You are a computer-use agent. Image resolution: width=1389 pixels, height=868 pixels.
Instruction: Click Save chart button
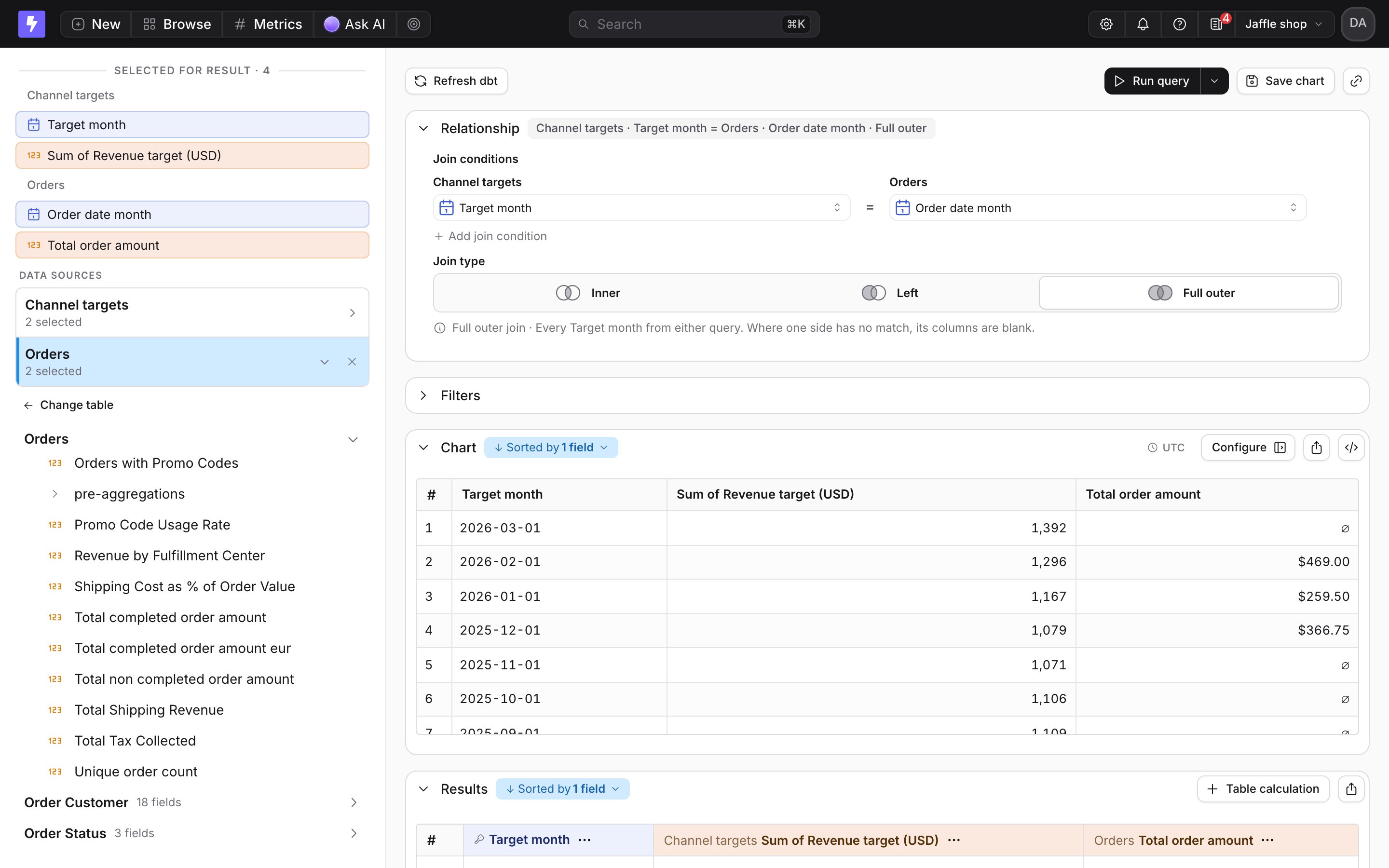(x=1286, y=81)
